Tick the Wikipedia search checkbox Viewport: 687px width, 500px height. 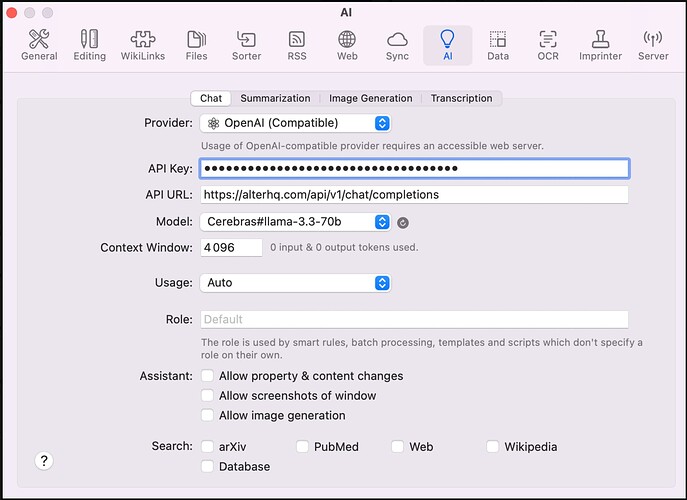(492, 447)
